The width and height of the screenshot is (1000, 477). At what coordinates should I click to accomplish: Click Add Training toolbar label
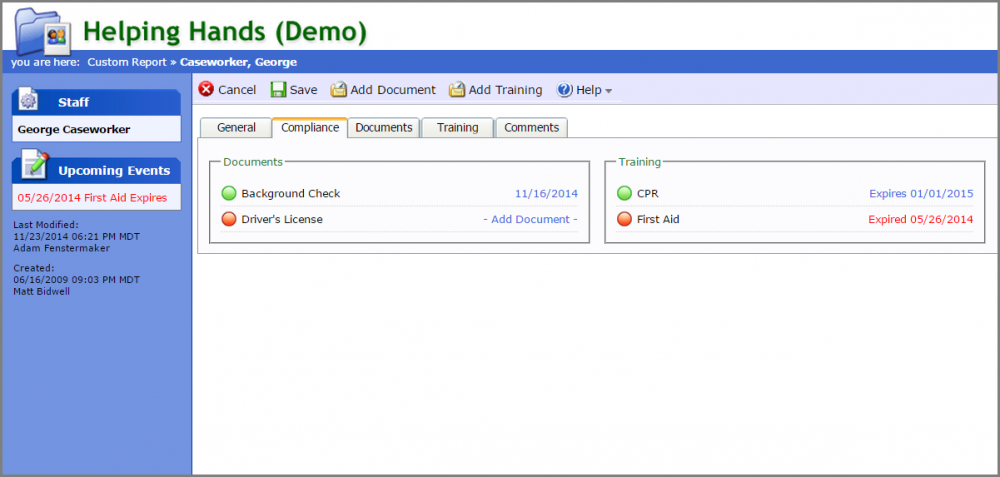[505, 90]
